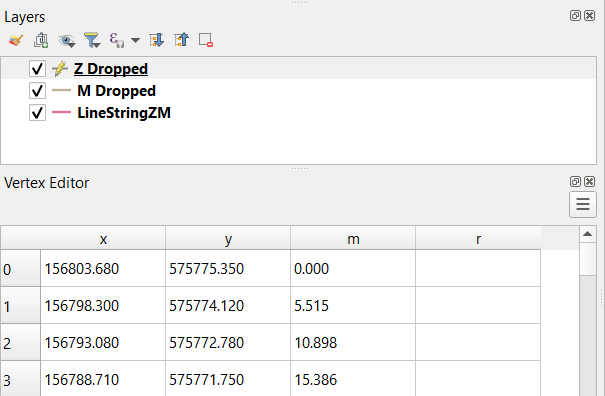The width and height of the screenshot is (605, 396).
Task: Click the empty r cell in row 1
Action: click(x=478, y=306)
